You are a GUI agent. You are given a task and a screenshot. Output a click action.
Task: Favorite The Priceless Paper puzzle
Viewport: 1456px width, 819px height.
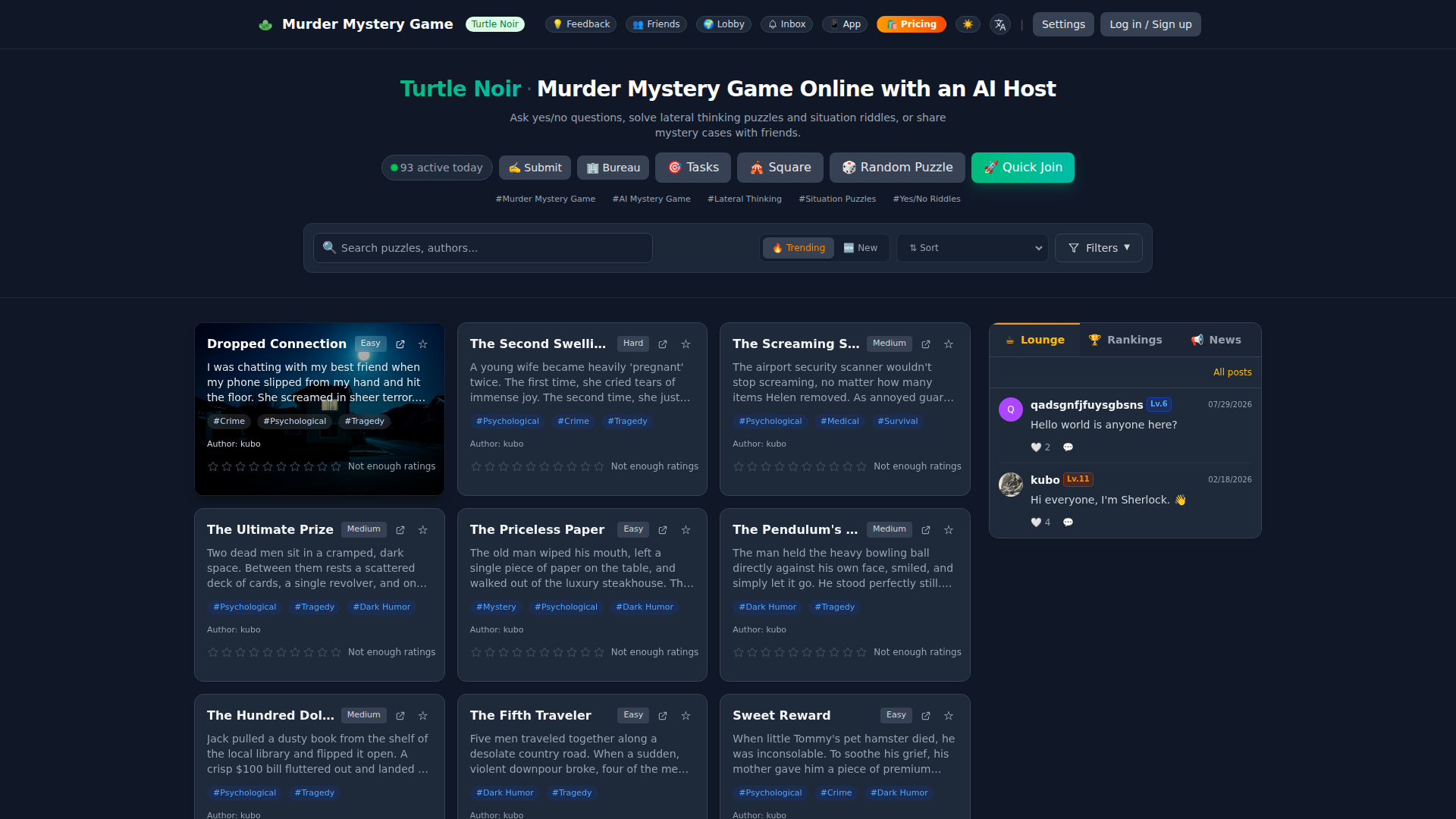click(x=686, y=530)
